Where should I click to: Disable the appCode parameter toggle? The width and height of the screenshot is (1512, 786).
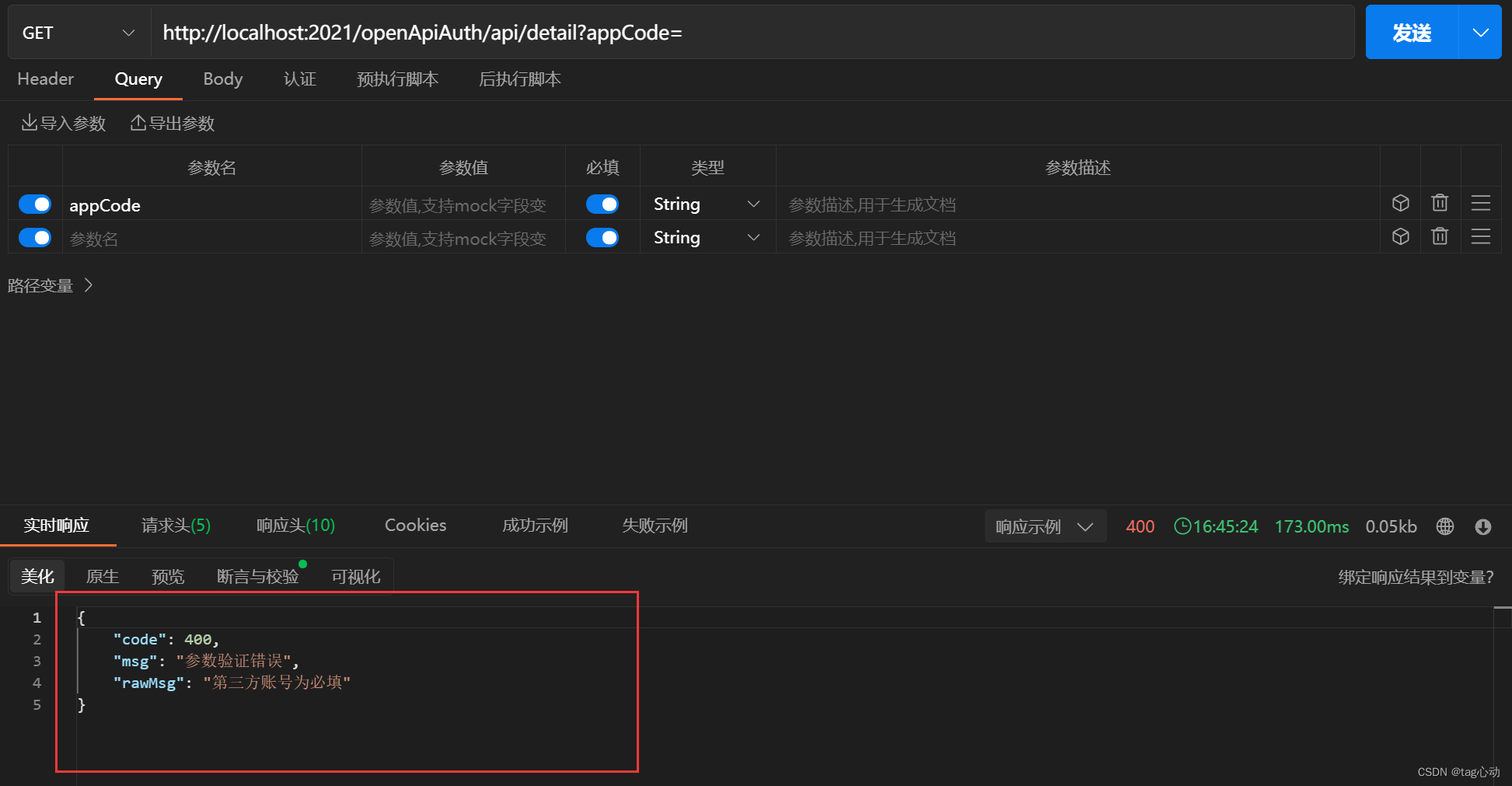coord(34,203)
